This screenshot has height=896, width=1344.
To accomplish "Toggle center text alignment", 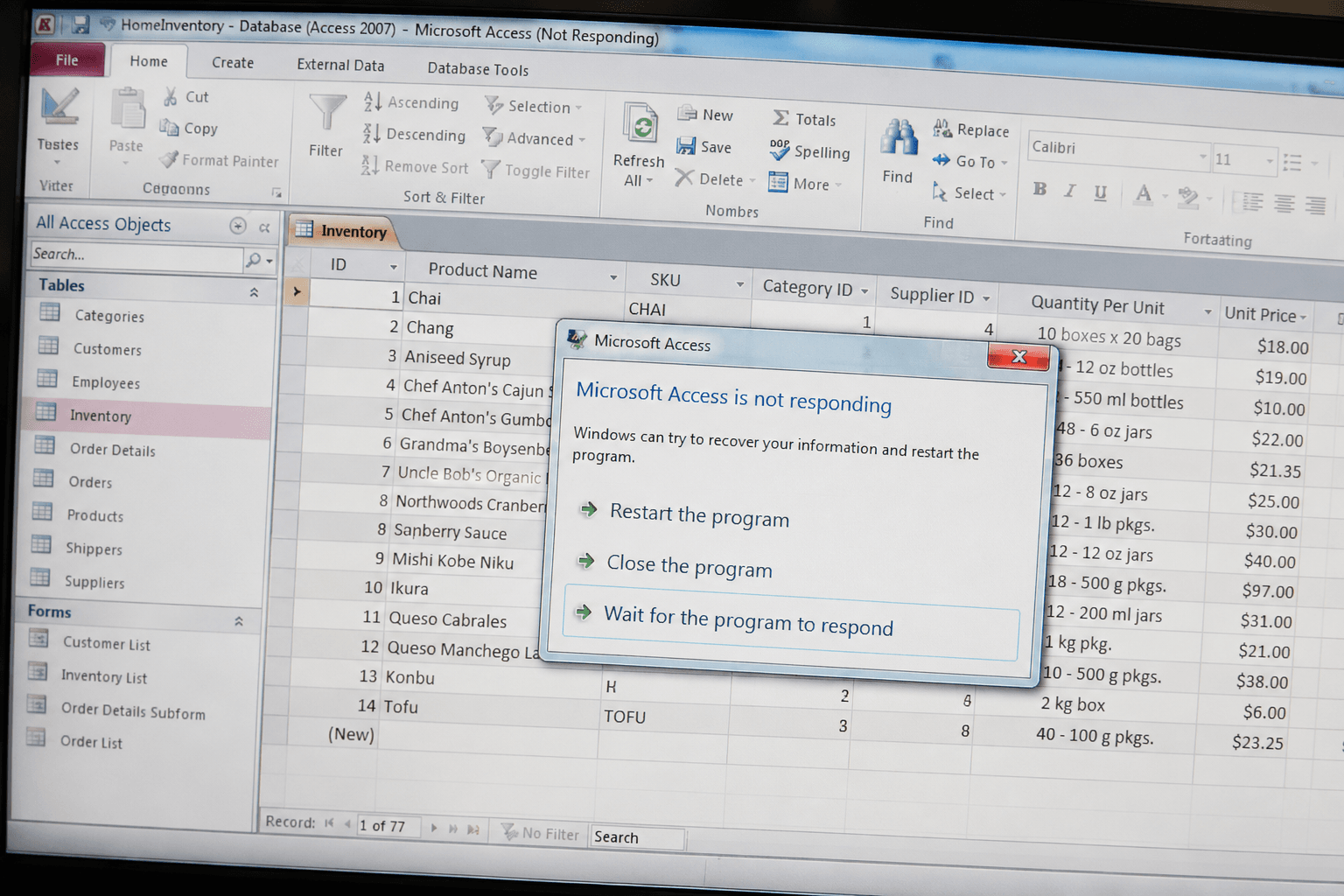I will pos(1284,204).
